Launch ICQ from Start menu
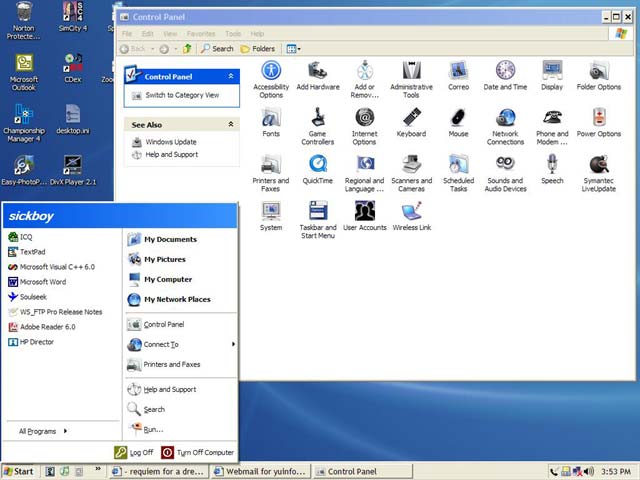640x480 pixels. (x=63, y=237)
